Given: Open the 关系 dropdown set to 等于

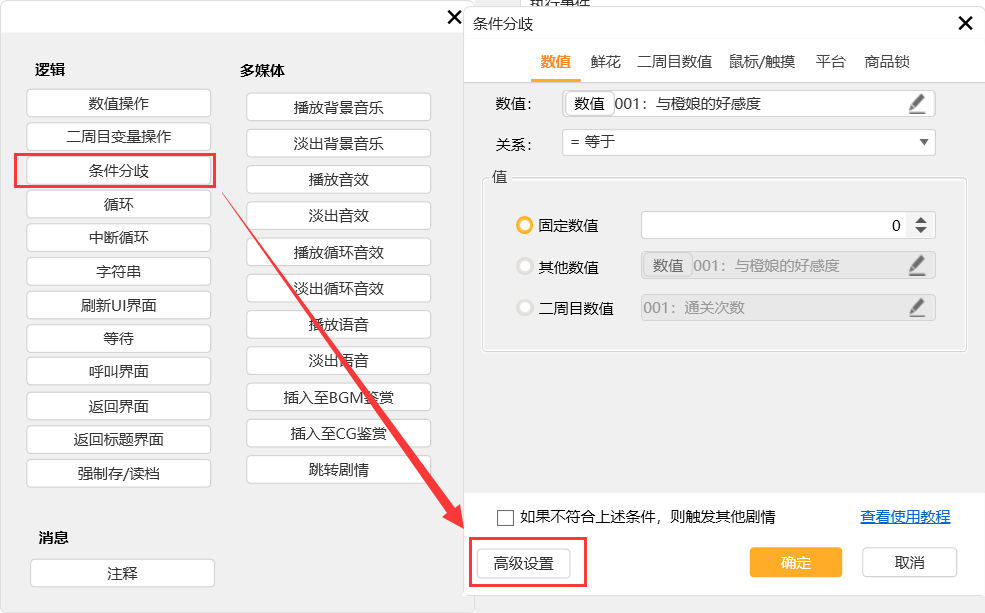Looking at the screenshot, I should tap(748, 142).
